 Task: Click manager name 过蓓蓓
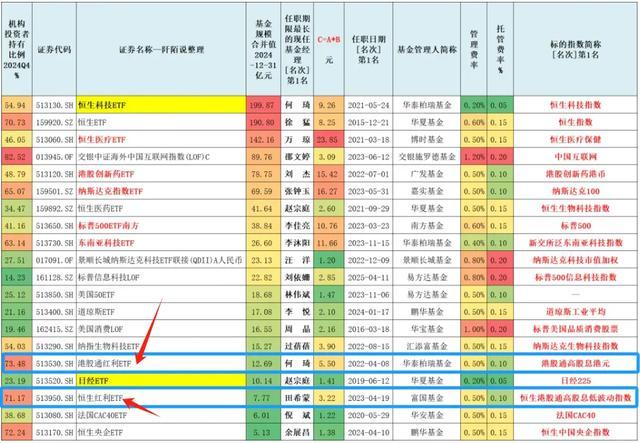297,346
